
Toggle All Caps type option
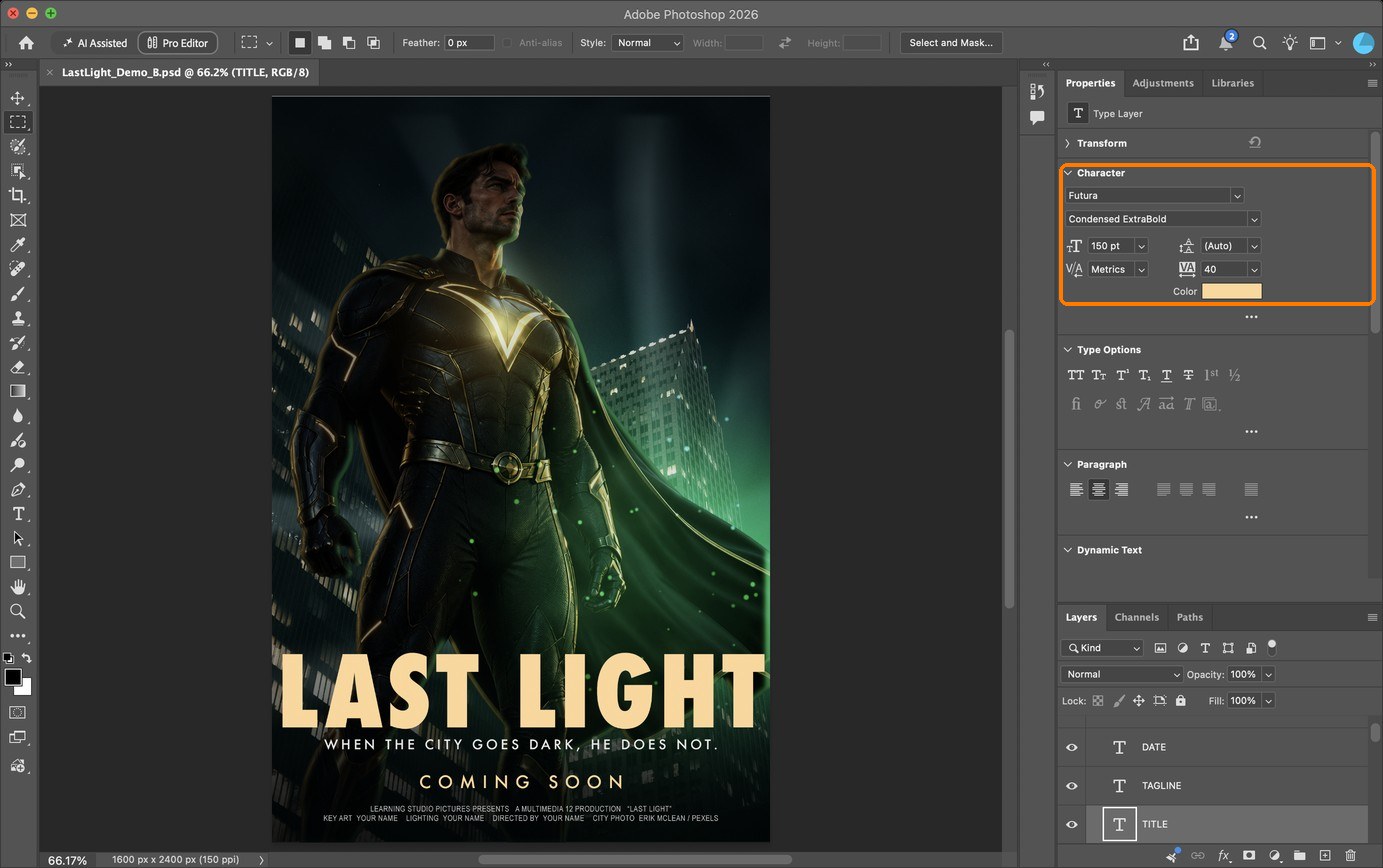click(1076, 375)
